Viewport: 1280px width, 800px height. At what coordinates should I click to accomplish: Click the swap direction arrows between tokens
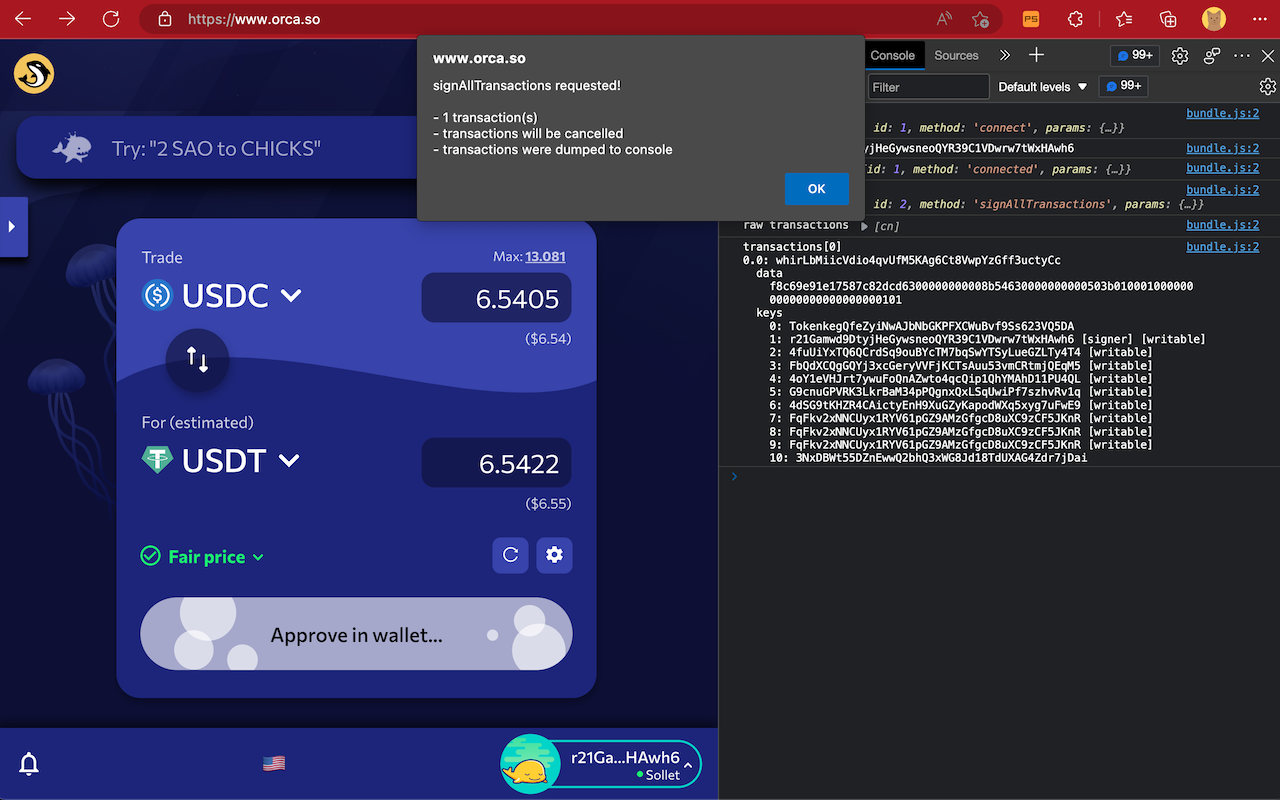tap(197, 361)
